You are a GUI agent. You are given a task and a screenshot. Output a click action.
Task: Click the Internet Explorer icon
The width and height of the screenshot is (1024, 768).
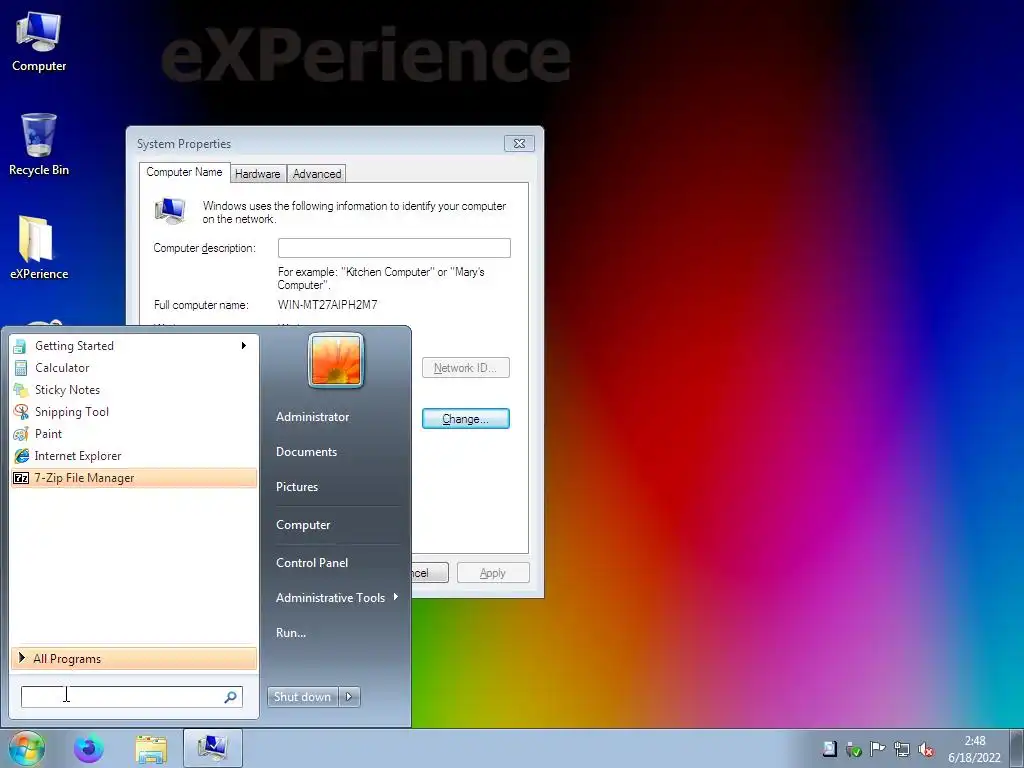point(21,456)
